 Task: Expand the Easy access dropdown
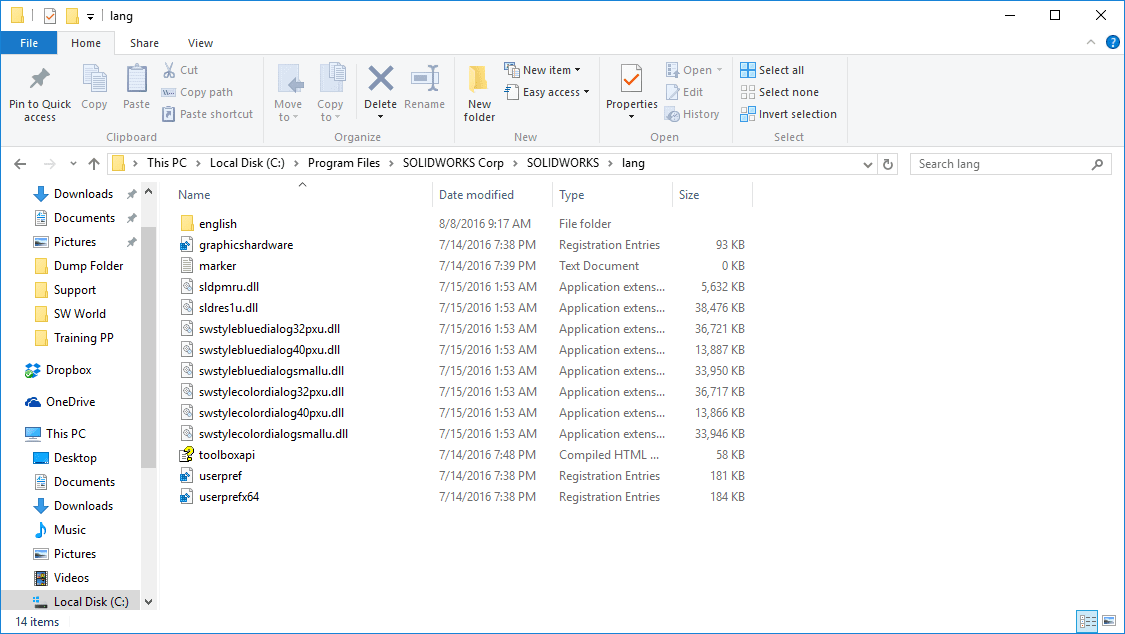coord(547,91)
